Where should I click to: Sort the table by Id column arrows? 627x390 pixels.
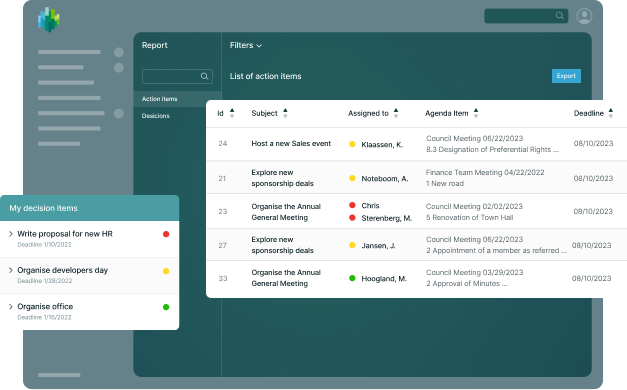(x=232, y=113)
